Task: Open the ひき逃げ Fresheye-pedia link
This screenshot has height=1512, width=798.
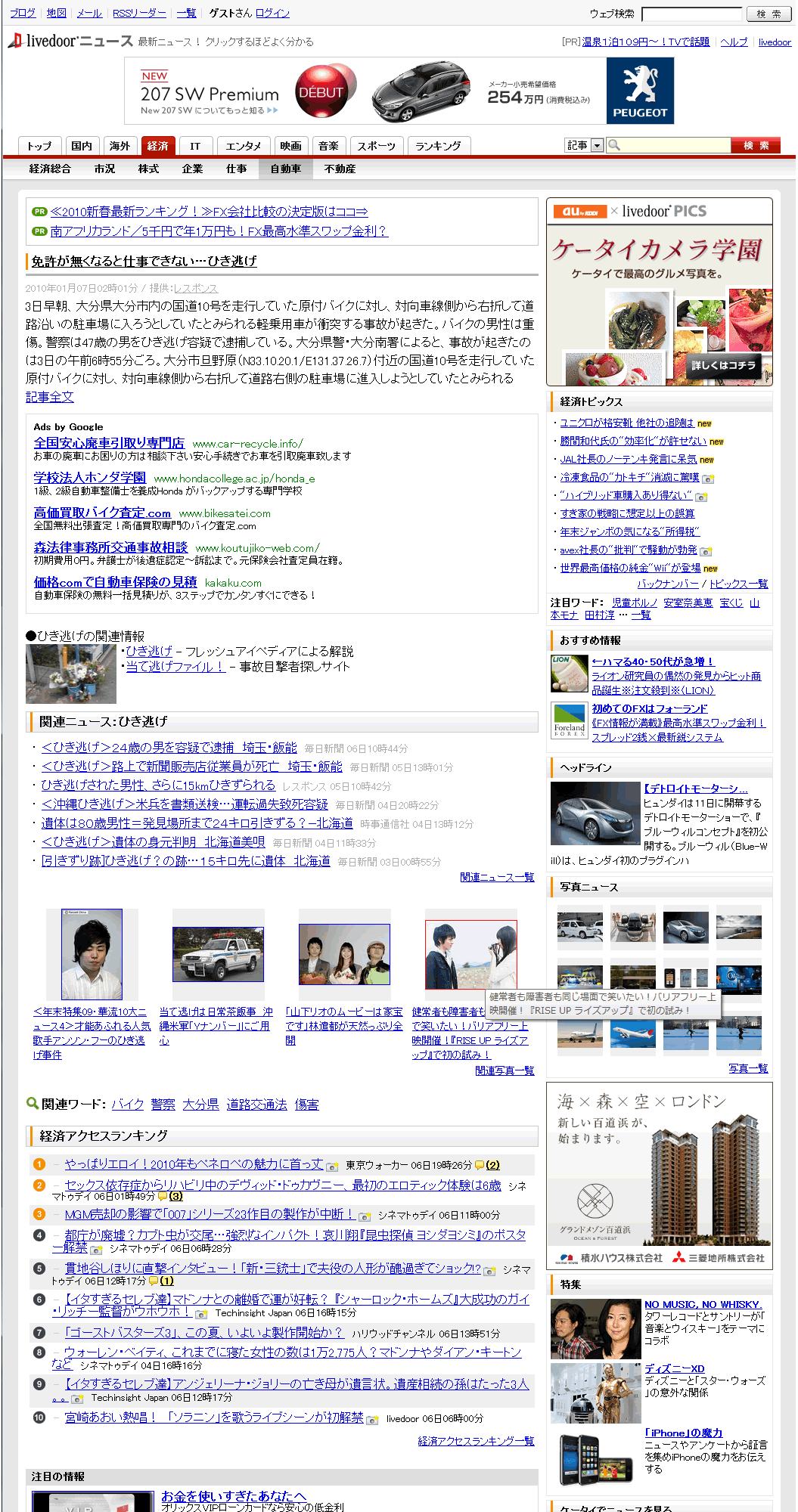Action: tap(149, 651)
